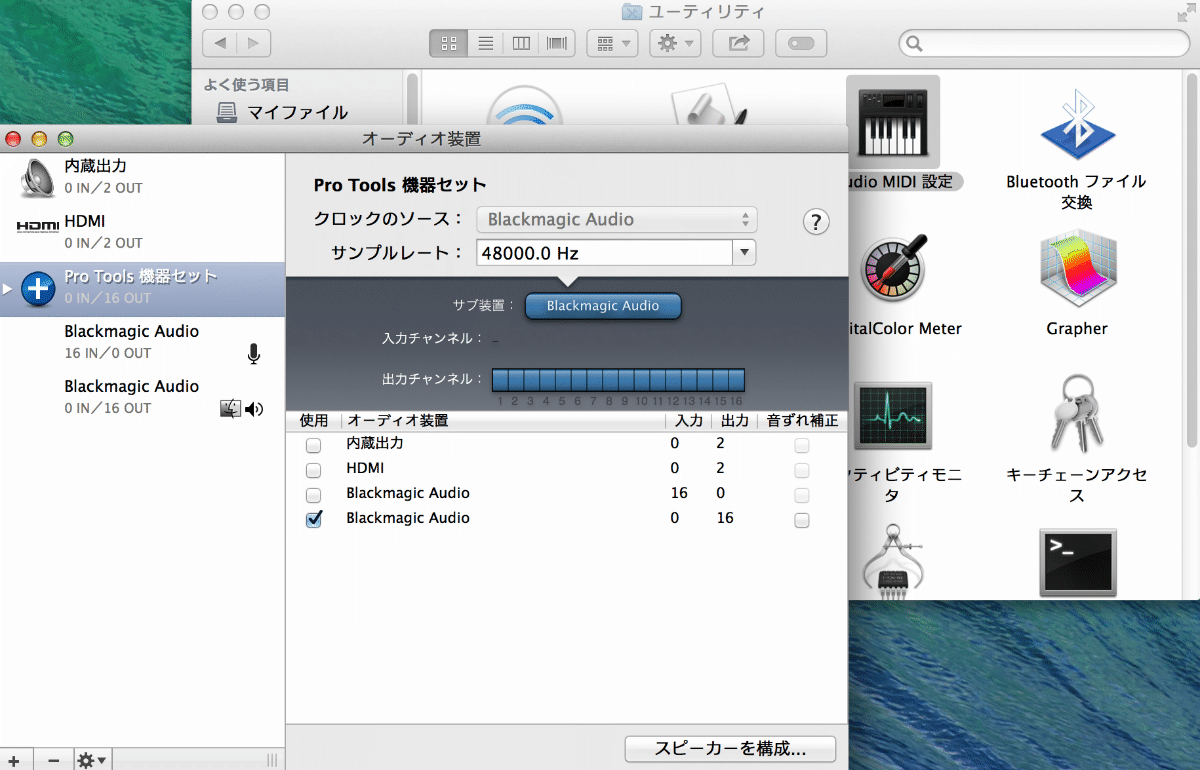Toggle drift correction for Blackmagic Audio 16-output

point(801,520)
